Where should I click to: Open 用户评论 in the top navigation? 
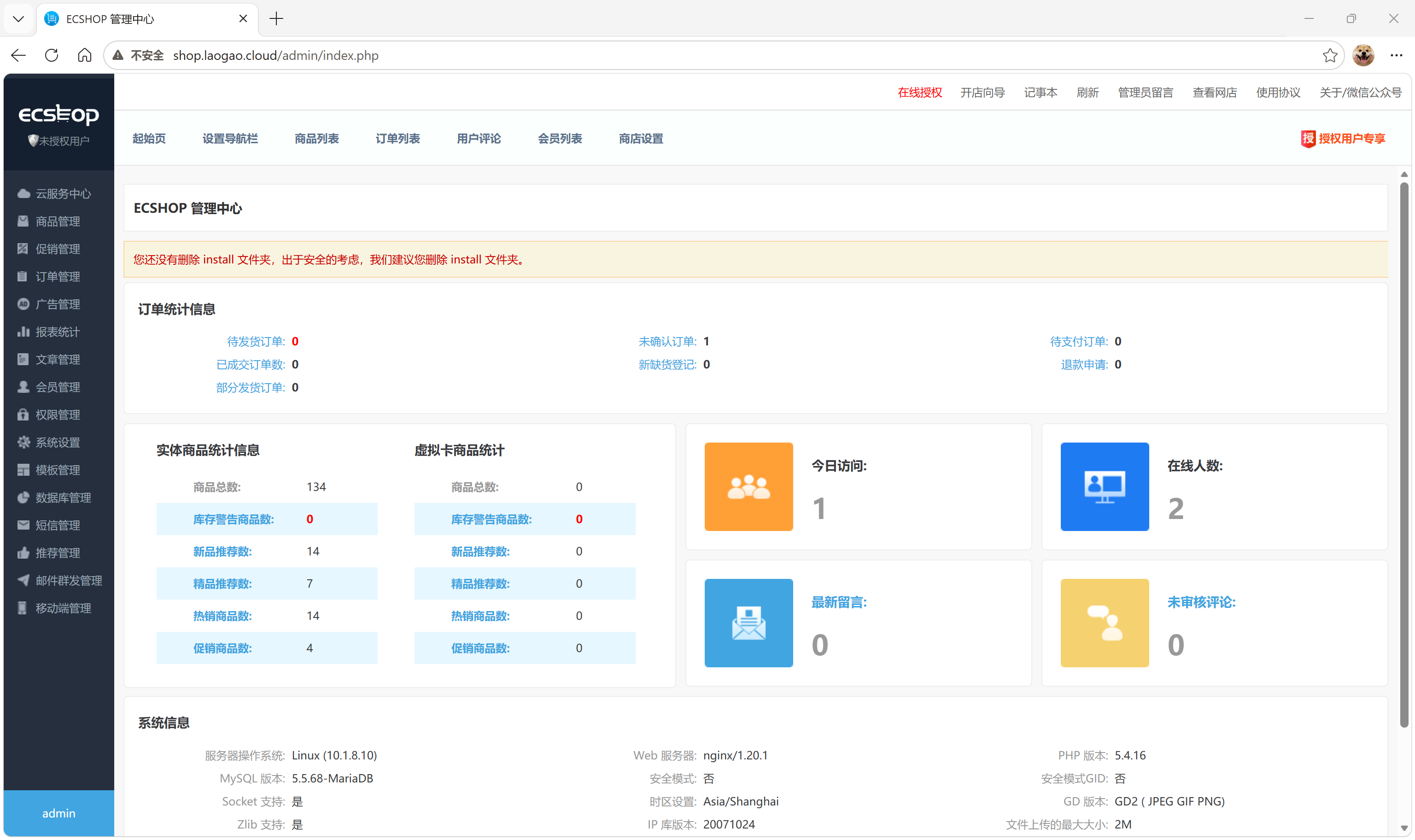click(x=478, y=139)
